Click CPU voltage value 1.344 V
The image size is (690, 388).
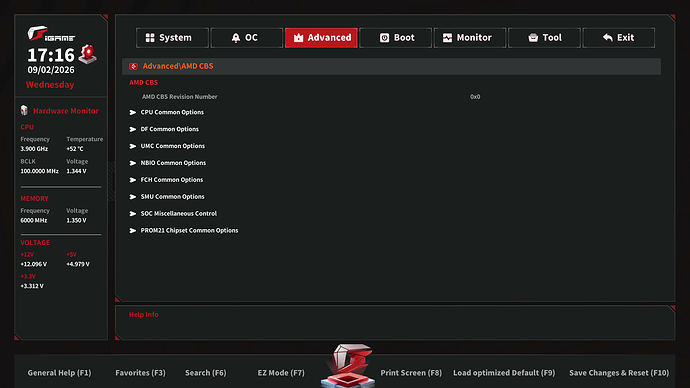pos(76,171)
